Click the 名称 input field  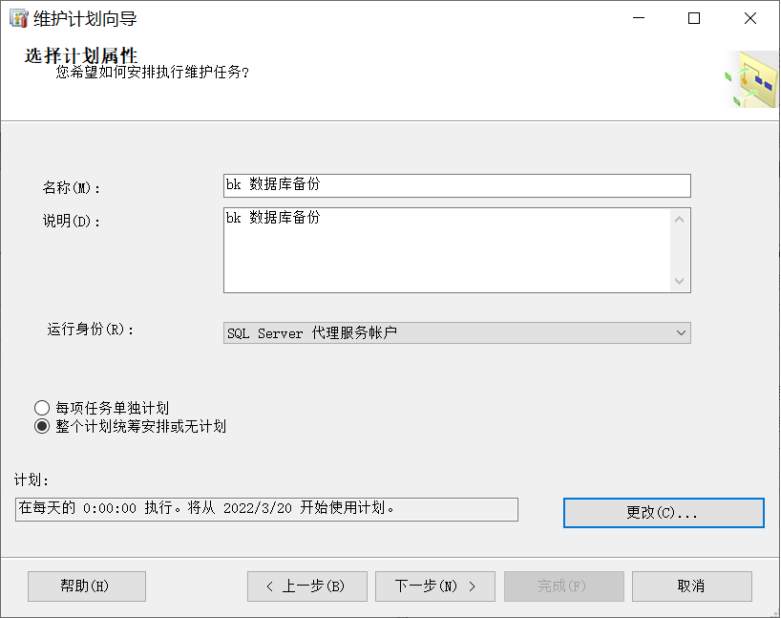point(457,186)
